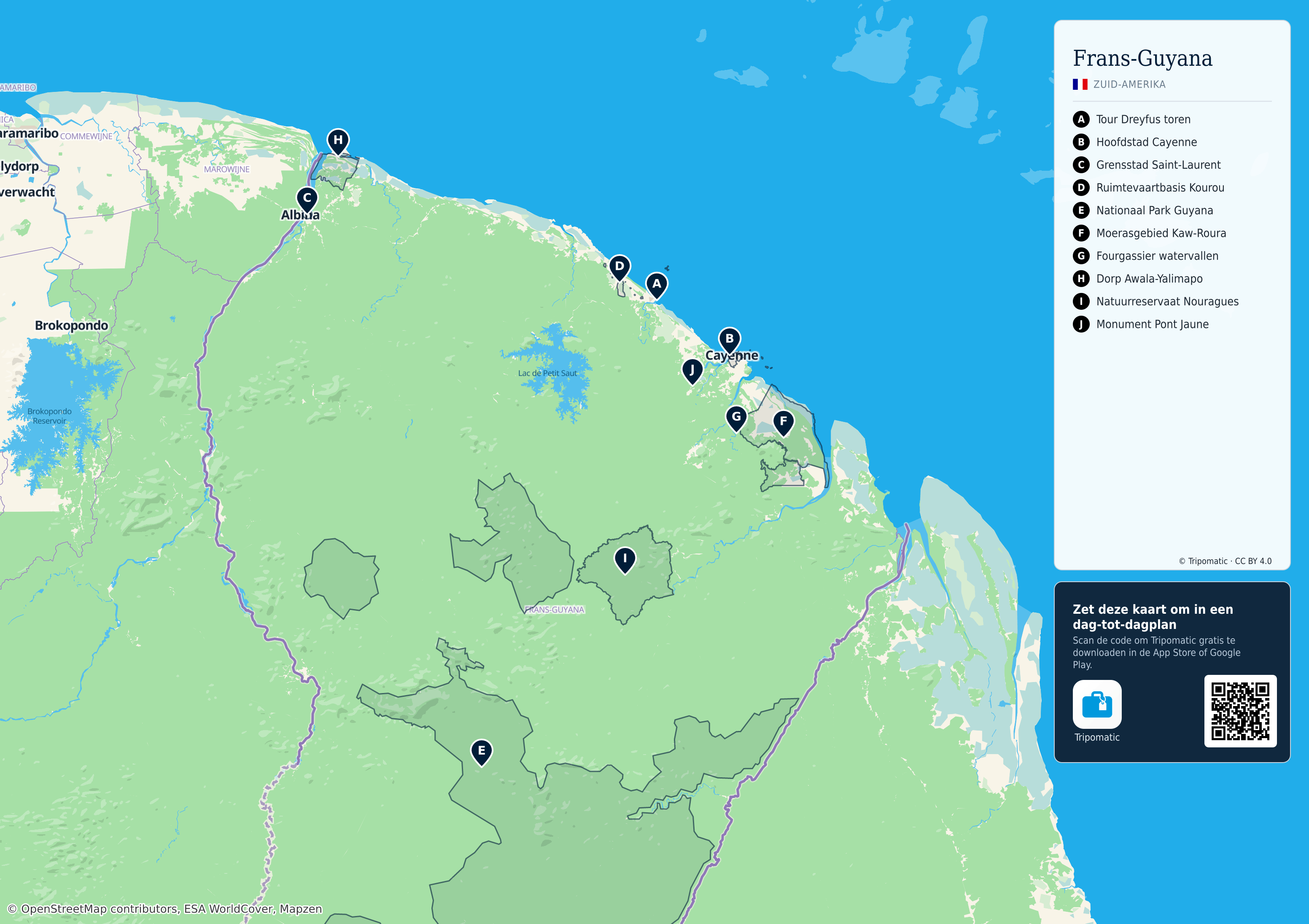The height and width of the screenshot is (924, 1309).
Task: Select map pin G for Fourgassier waterfalls
Action: pyautogui.click(x=736, y=419)
